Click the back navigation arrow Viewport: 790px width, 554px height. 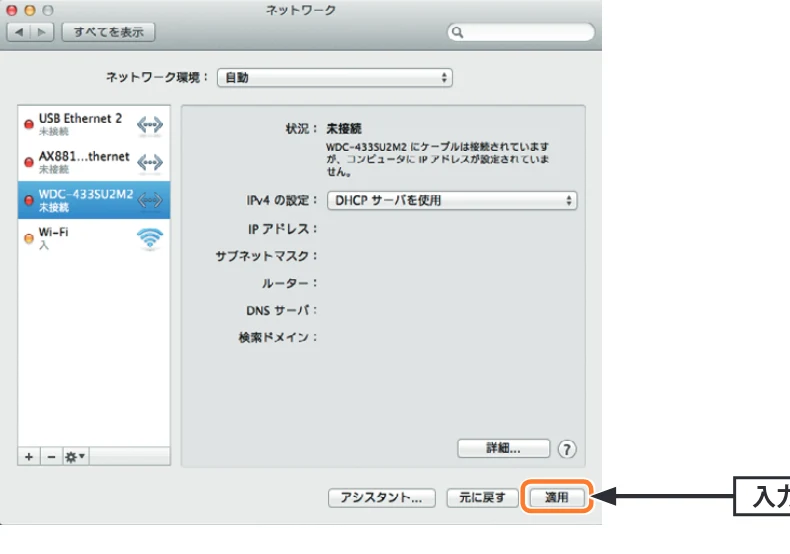click(x=19, y=32)
